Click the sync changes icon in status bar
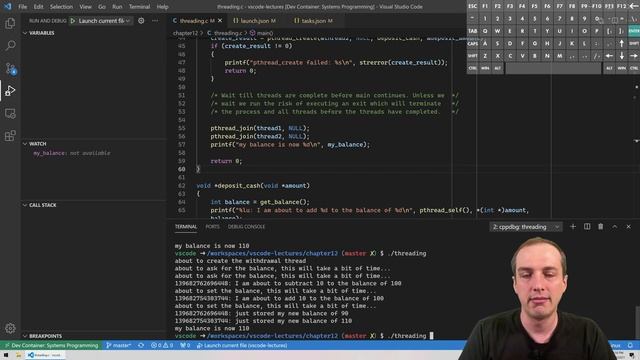Screen dimensions: 640x360 [x=141, y=345]
